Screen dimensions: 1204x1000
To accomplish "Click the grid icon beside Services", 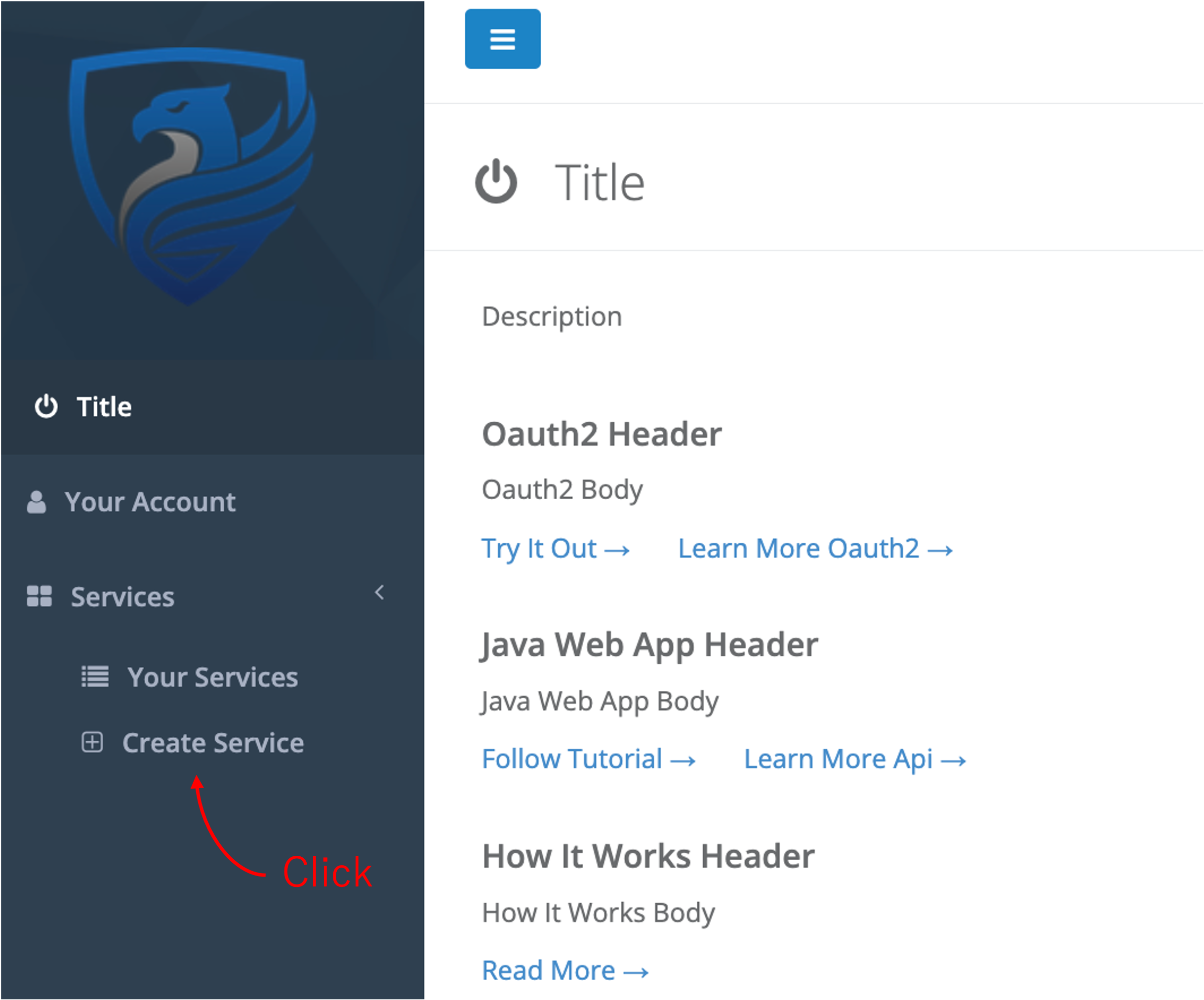I will (x=39, y=597).
